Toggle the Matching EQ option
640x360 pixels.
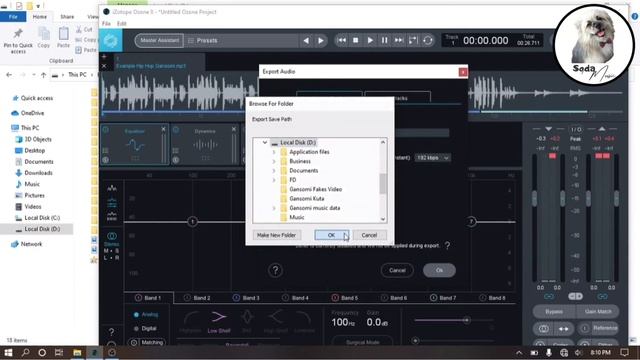point(147,342)
